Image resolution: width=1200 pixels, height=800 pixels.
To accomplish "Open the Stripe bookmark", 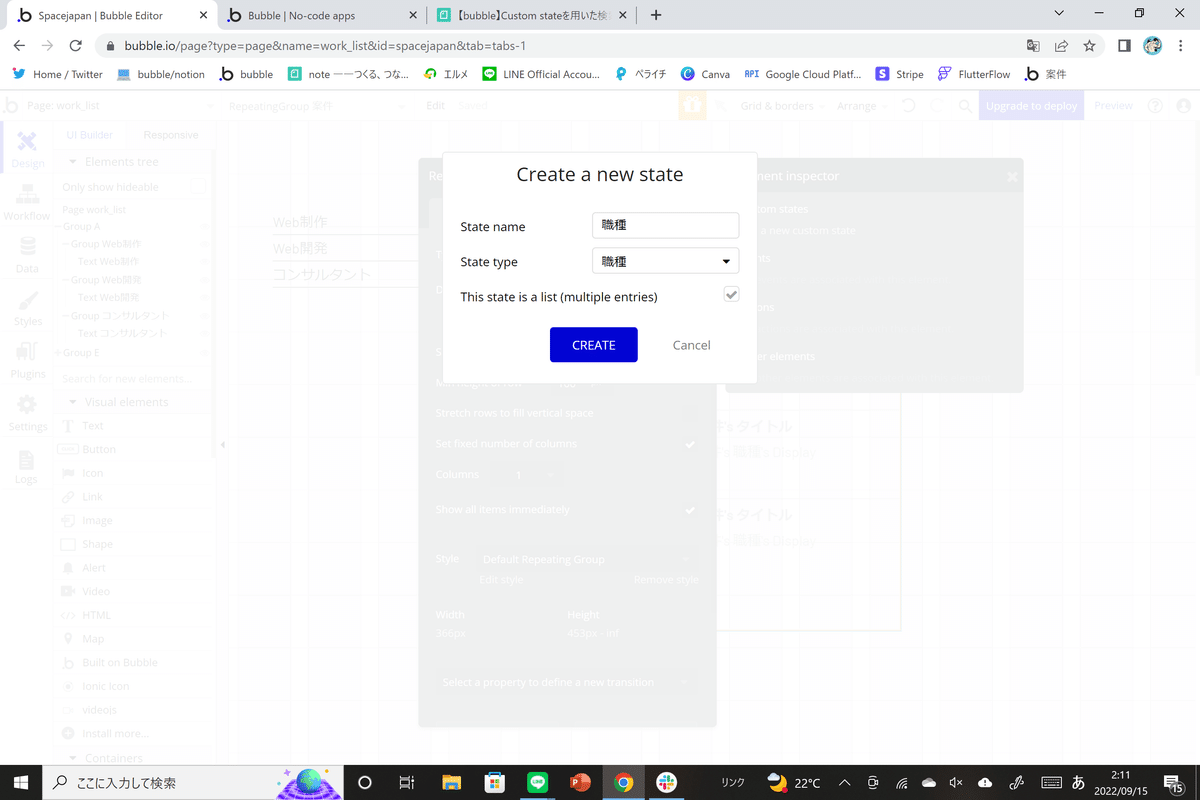I will click(x=899, y=74).
